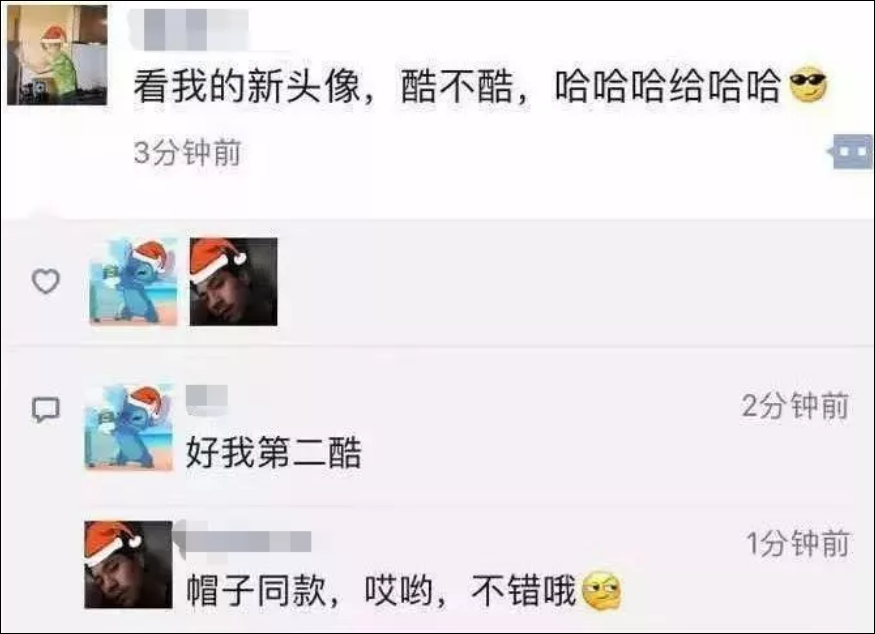Open the two-dot comment menu button
The width and height of the screenshot is (875, 634).
pos(852,151)
